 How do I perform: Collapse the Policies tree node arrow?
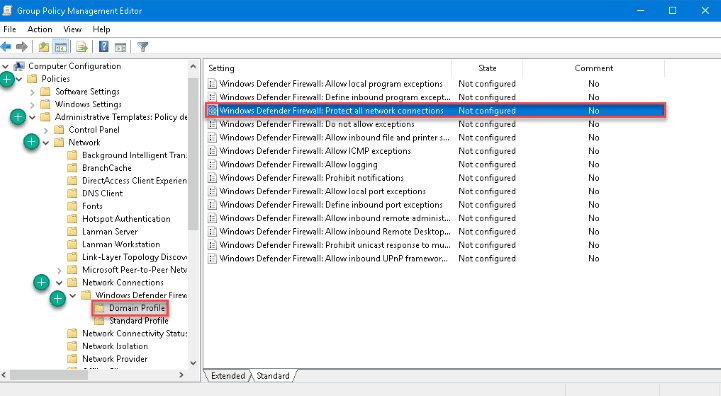point(19,79)
